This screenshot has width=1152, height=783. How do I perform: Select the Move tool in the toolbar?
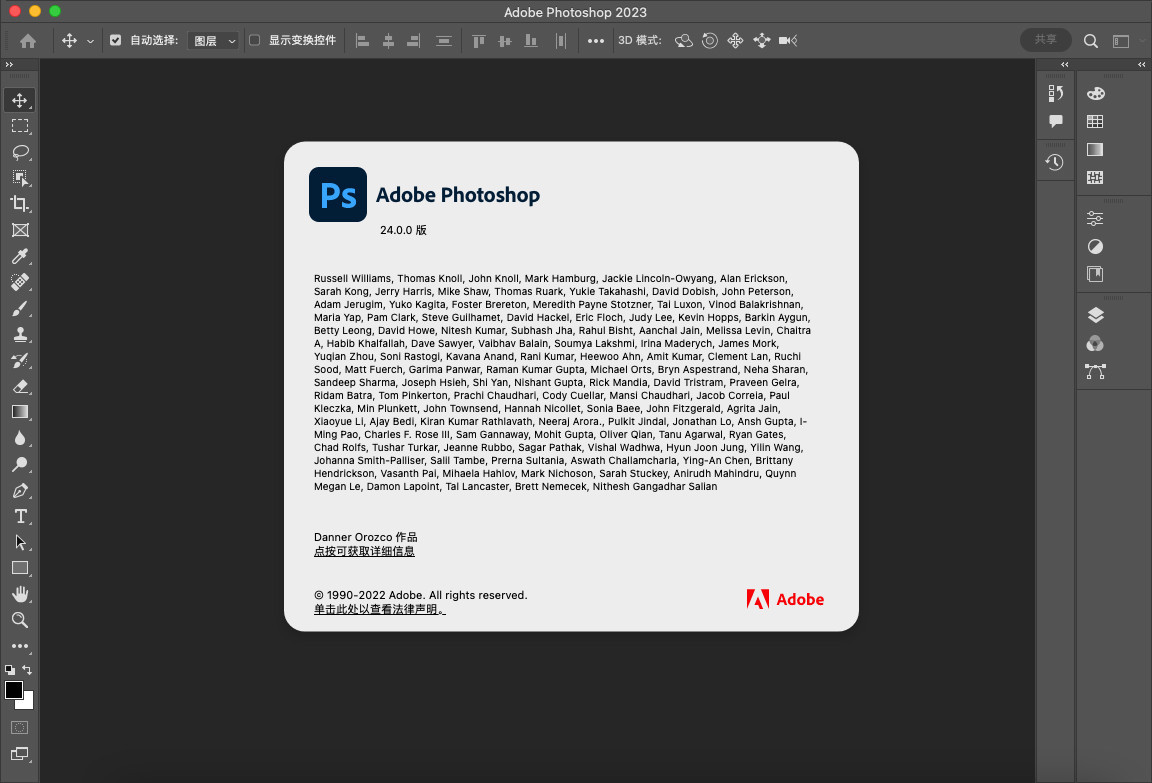20,100
